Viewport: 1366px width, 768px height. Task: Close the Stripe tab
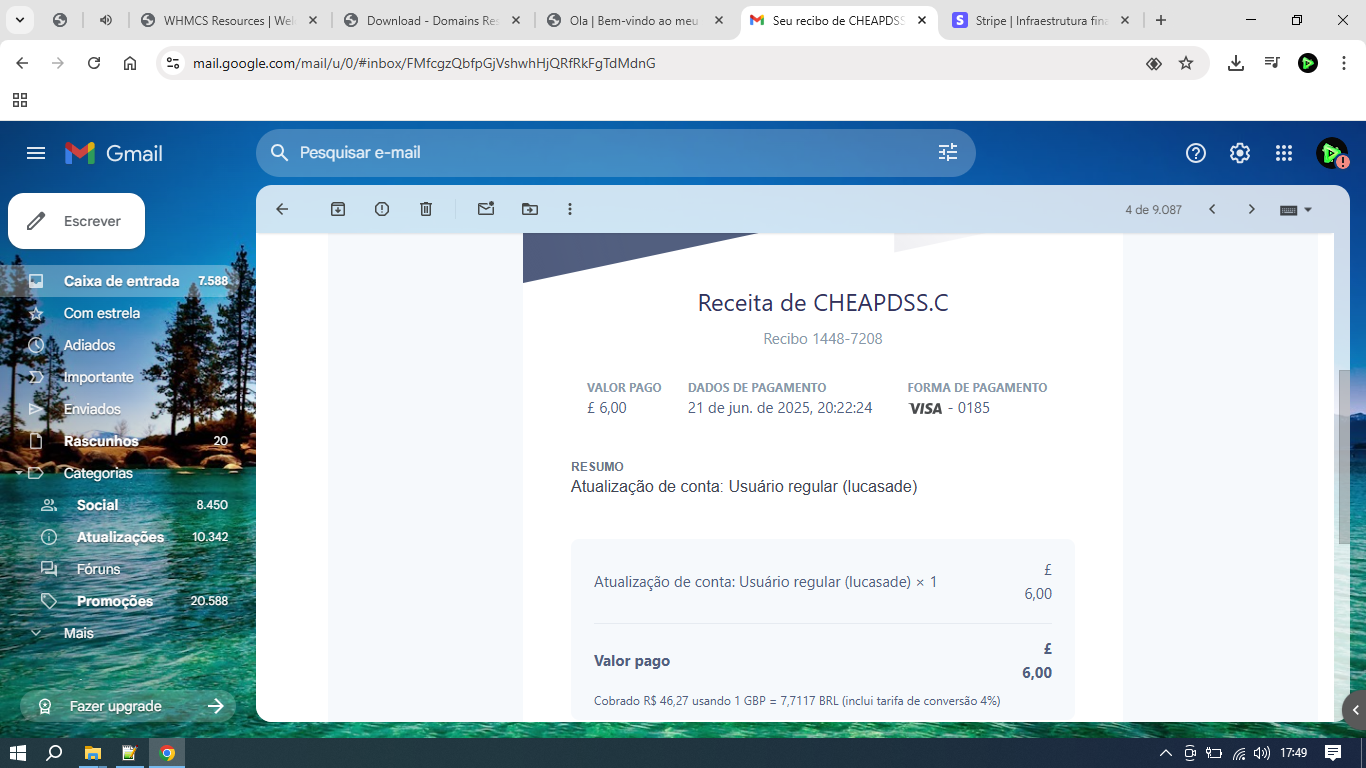(x=1124, y=20)
